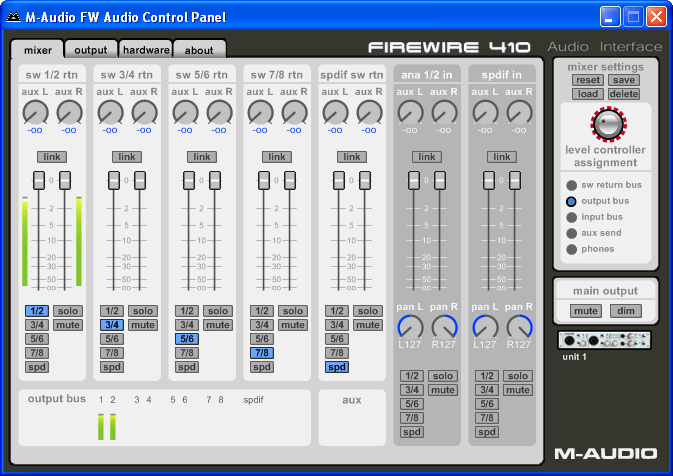Click the M-Audio logo icon in title bar
This screenshot has width=673, height=476.
pyautogui.click(x=13, y=17)
